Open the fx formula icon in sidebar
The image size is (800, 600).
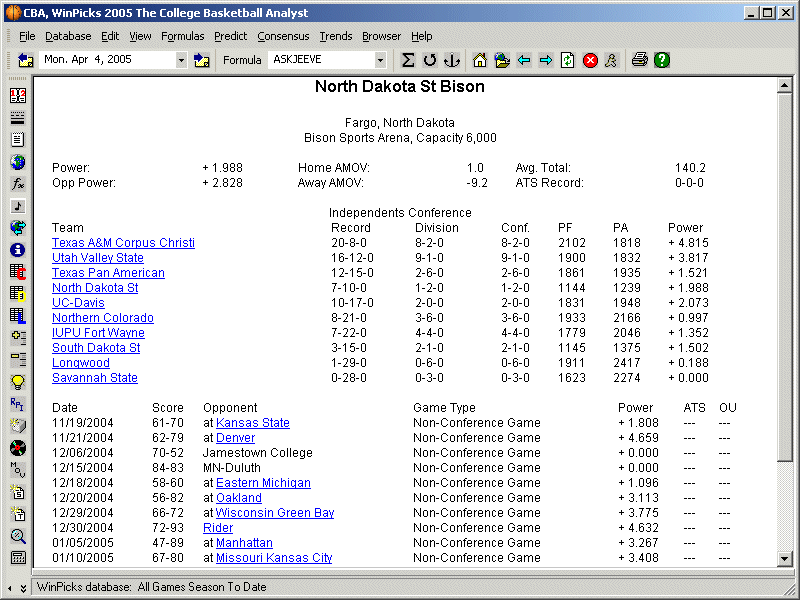[18, 184]
